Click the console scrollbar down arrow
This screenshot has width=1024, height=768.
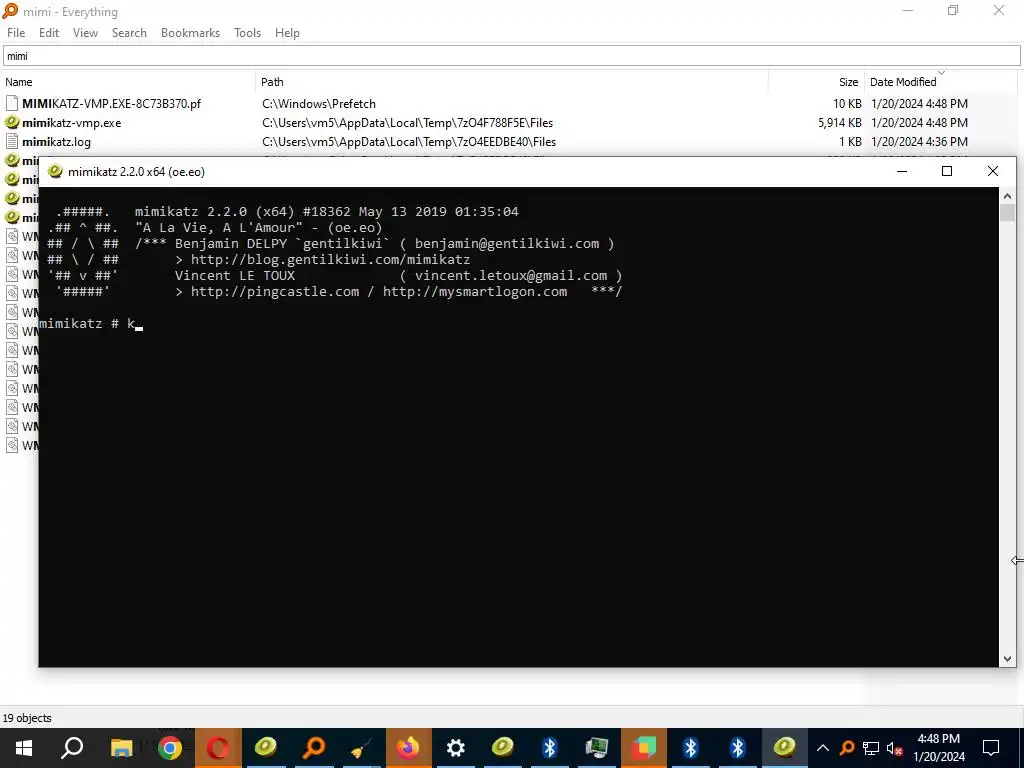[1007, 659]
